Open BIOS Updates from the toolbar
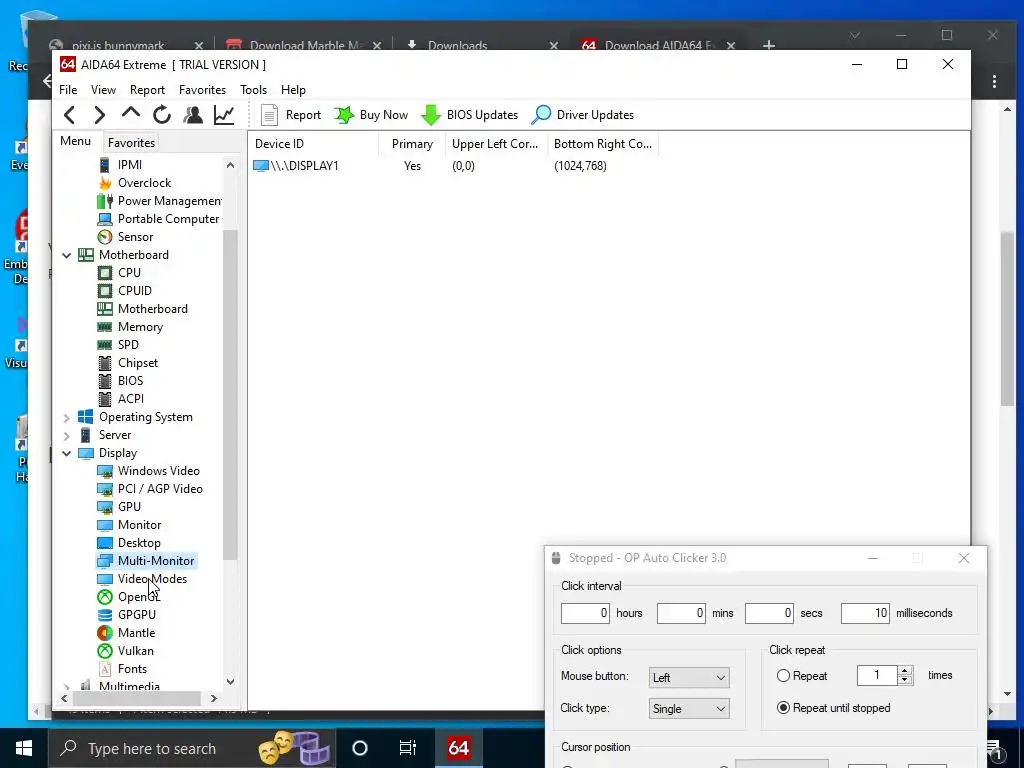Screen dimensions: 1024x768 [x=470, y=115]
